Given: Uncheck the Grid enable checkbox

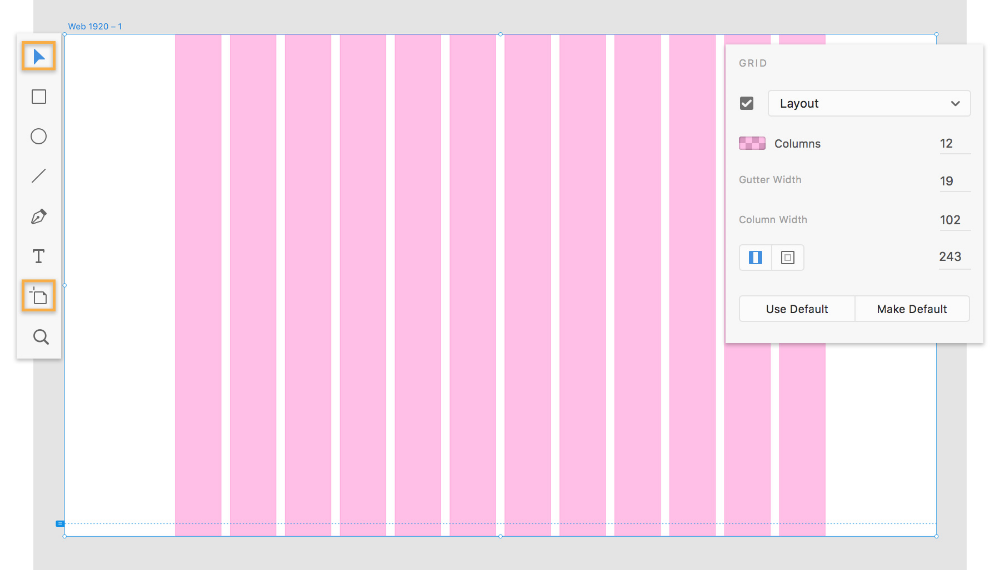Looking at the screenshot, I should coord(747,103).
